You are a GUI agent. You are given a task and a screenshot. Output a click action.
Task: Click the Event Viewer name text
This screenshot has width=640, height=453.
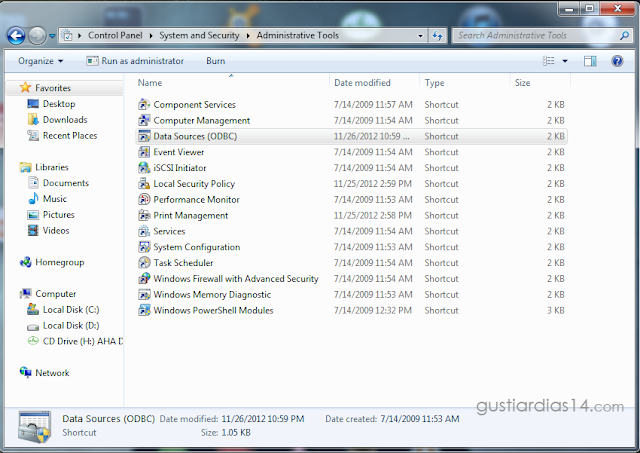tap(179, 152)
